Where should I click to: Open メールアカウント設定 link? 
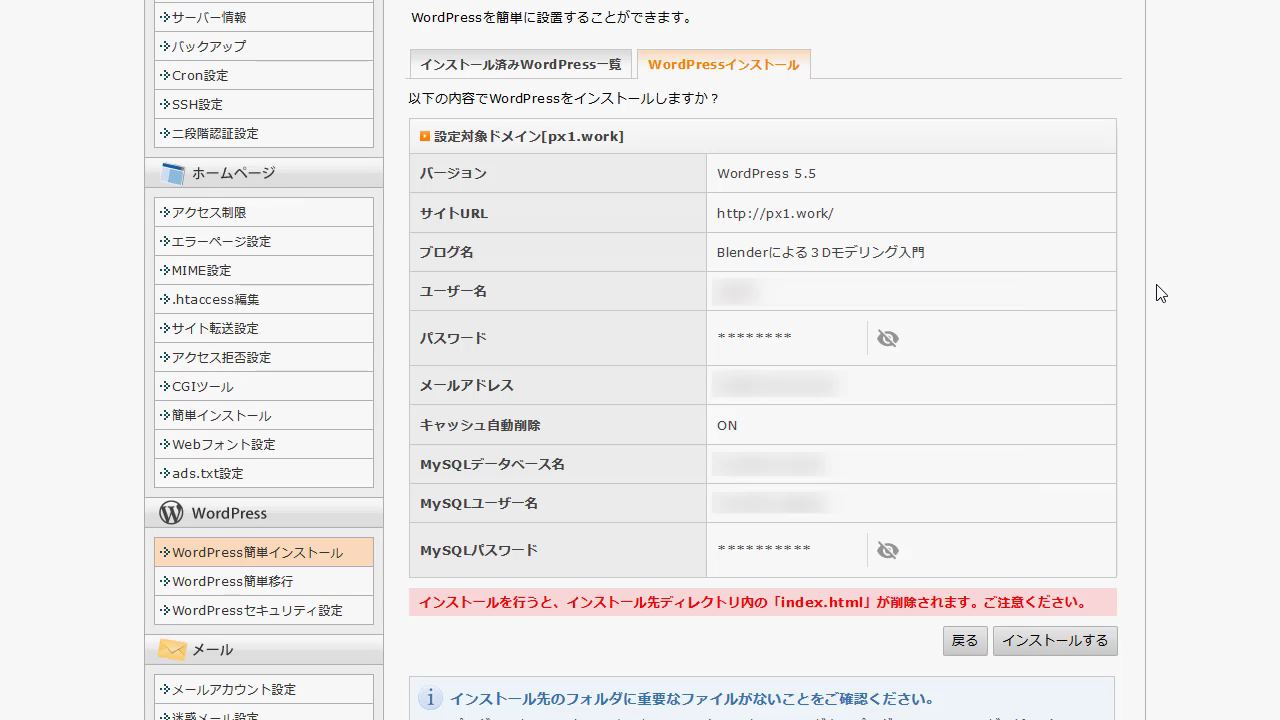pyautogui.click(x=233, y=690)
